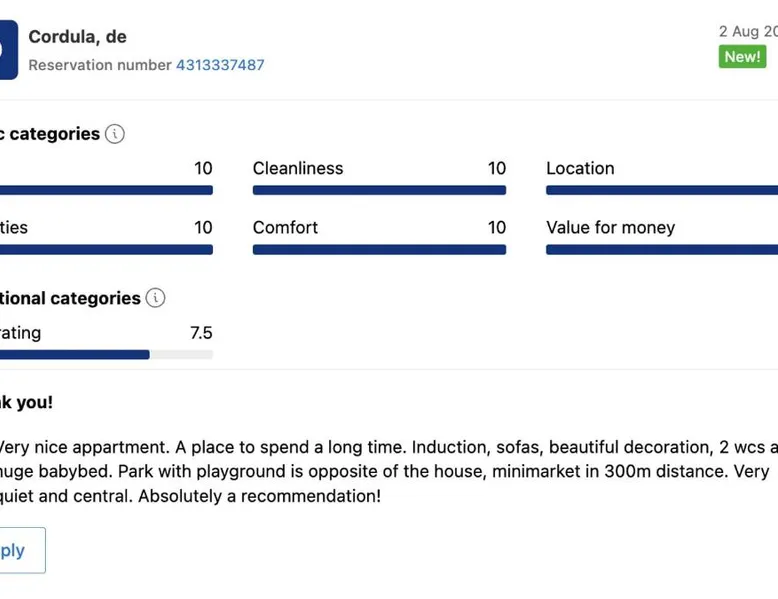Open reservation number 4313337487 link
Image resolution: width=778 pixels, height=599 pixels.
220,65
